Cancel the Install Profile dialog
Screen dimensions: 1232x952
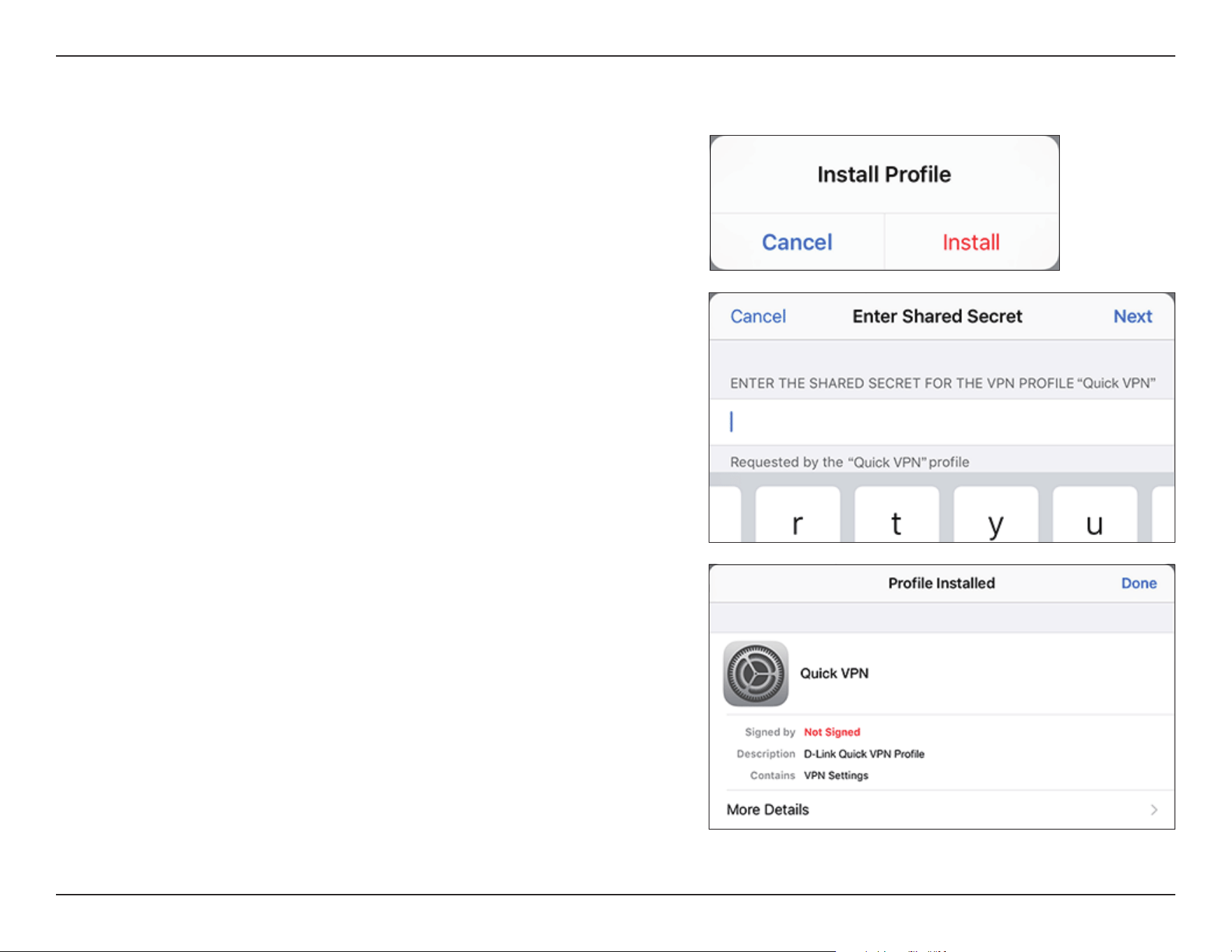797,242
